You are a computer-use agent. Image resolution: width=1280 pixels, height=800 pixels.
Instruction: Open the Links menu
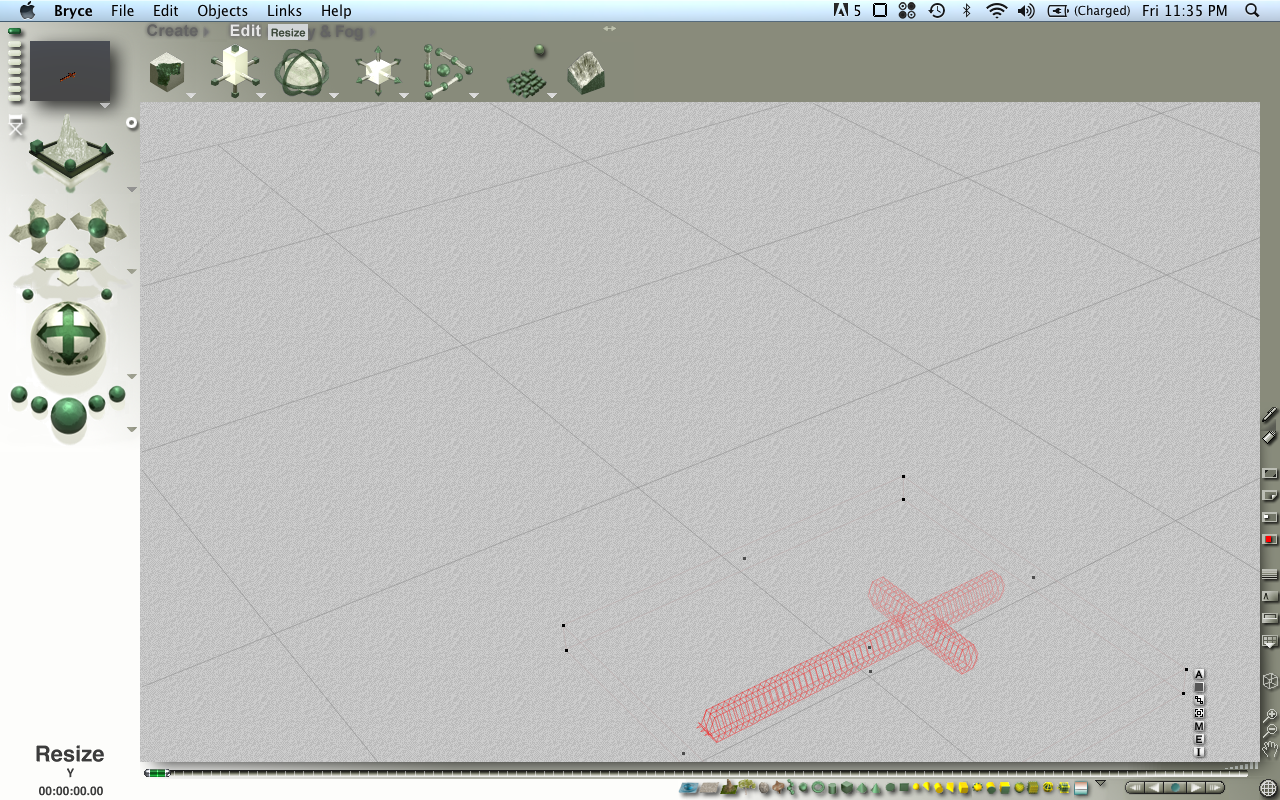coord(284,11)
